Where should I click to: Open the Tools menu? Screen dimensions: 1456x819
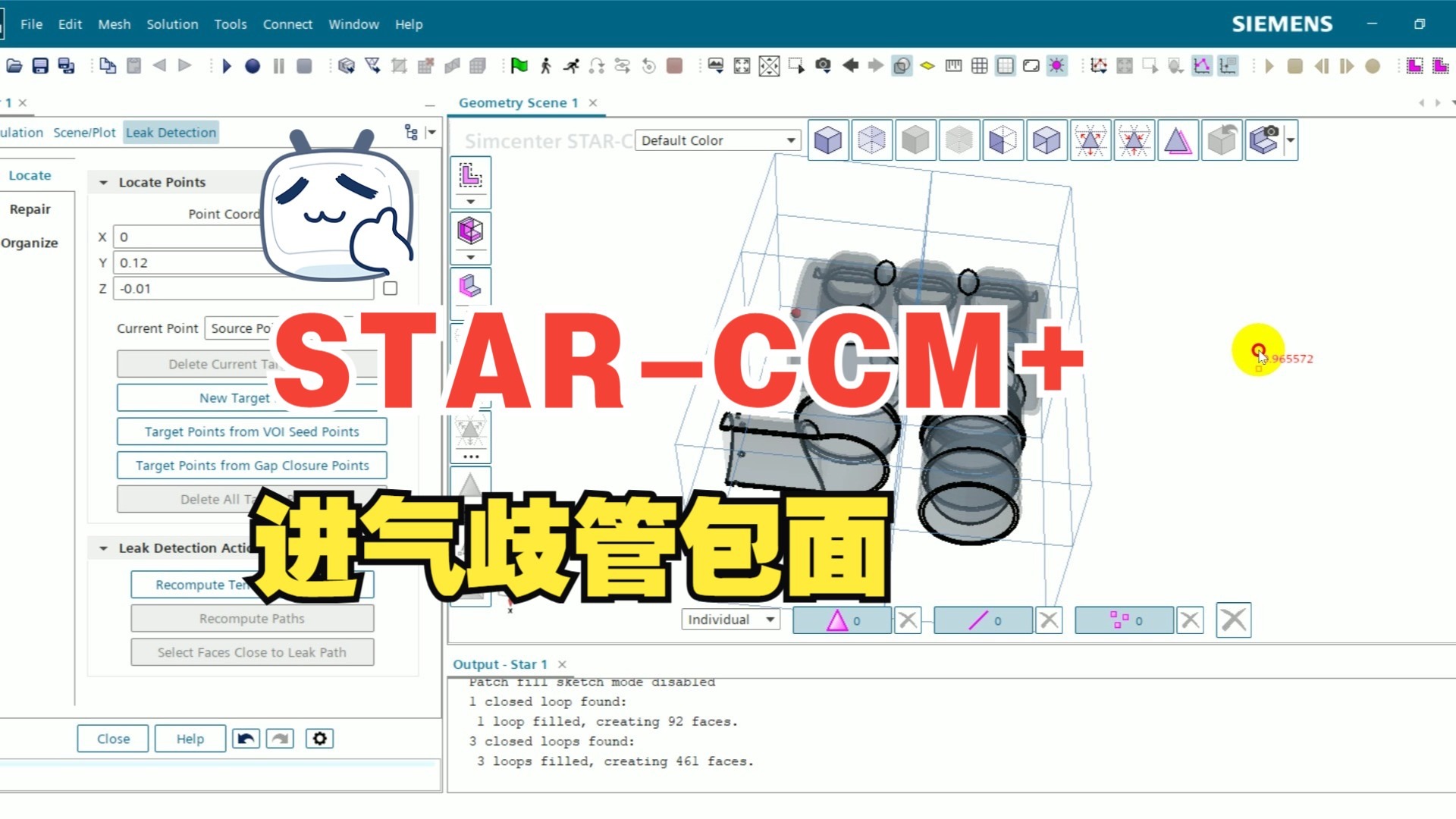tap(231, 24)
